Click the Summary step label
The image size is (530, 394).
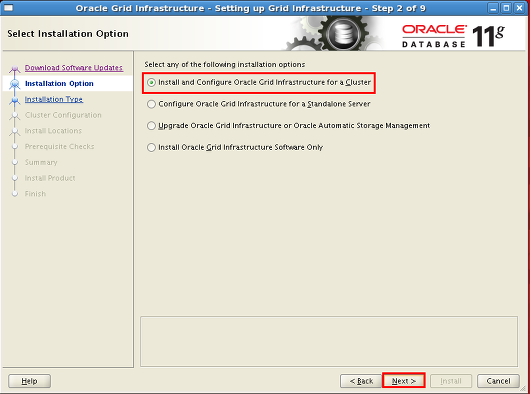tap(41, 163)
